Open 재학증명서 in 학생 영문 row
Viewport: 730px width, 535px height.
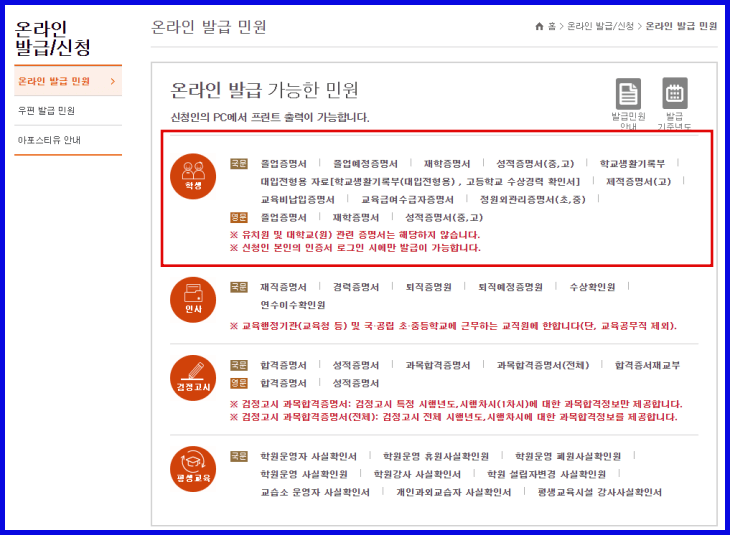(356, 217)
